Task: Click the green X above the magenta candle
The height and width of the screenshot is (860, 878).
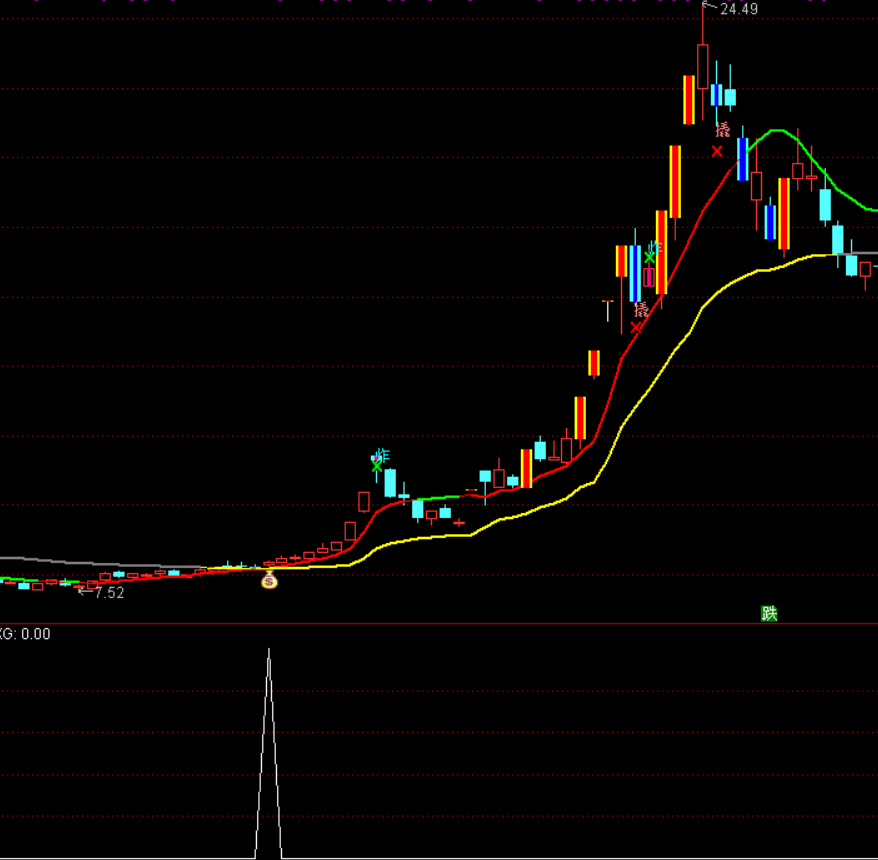Action: pos(649,258)
